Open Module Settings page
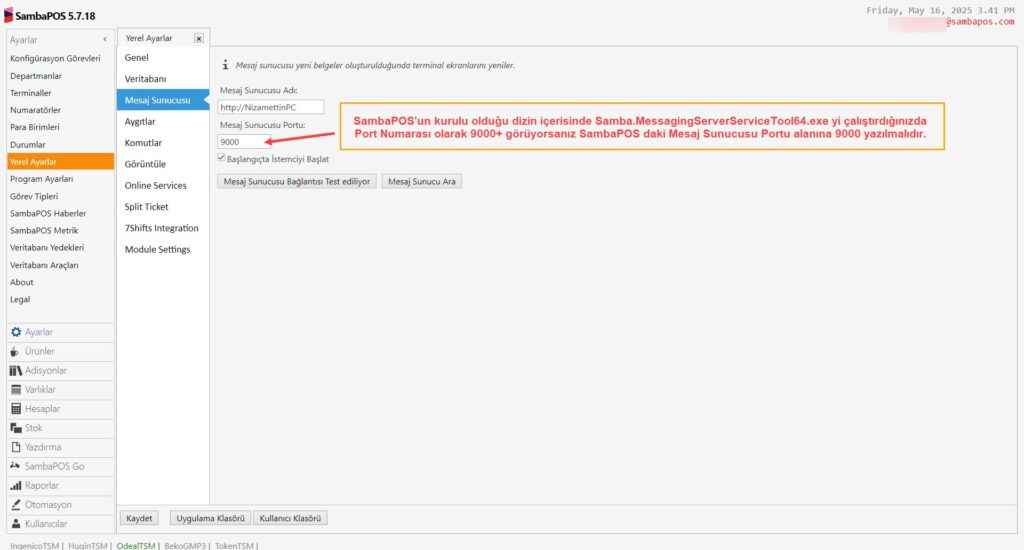The width and height of the screenshot is (1024, 550). pos(163,250)
